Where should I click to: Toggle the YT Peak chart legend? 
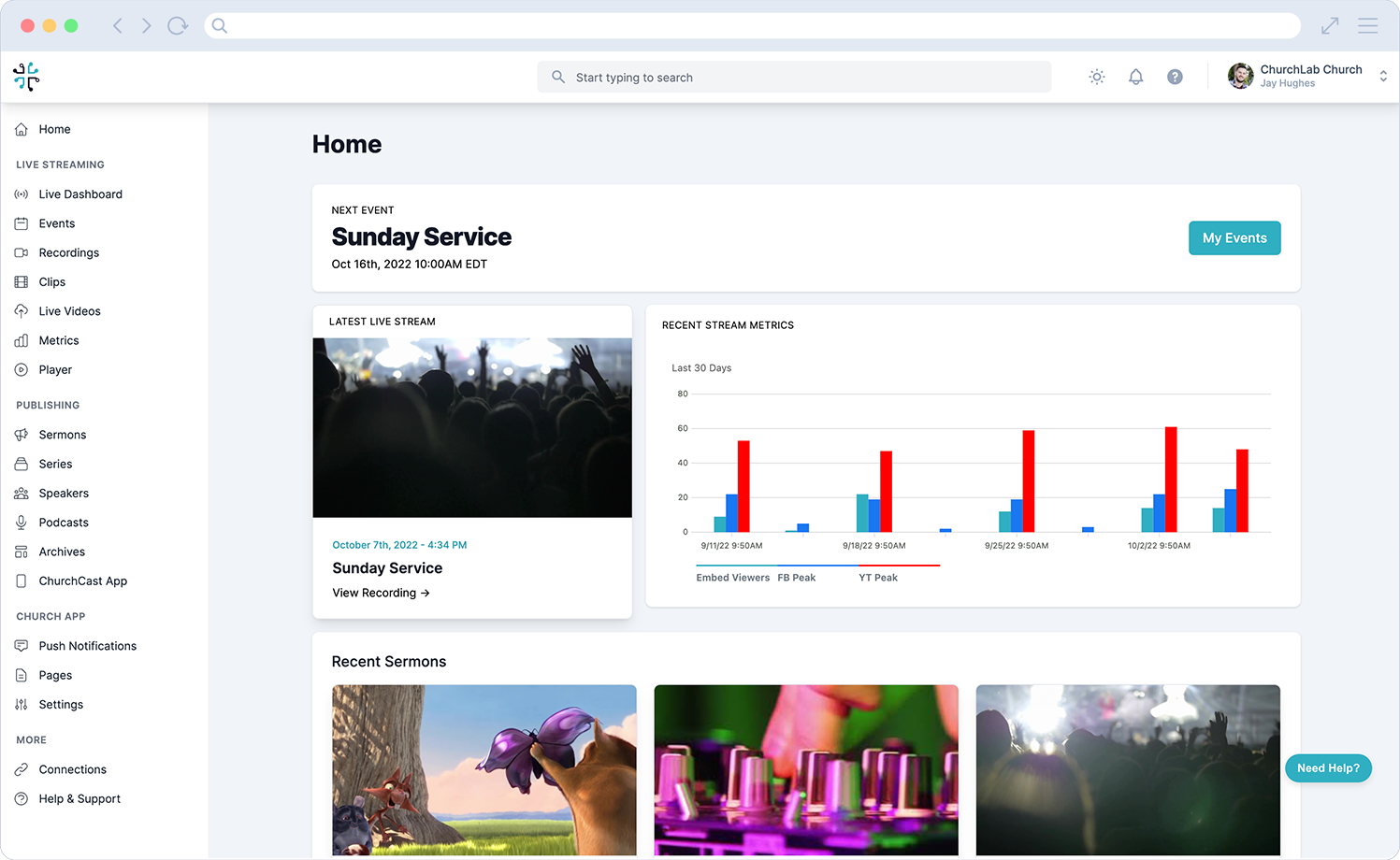(878, 578)
